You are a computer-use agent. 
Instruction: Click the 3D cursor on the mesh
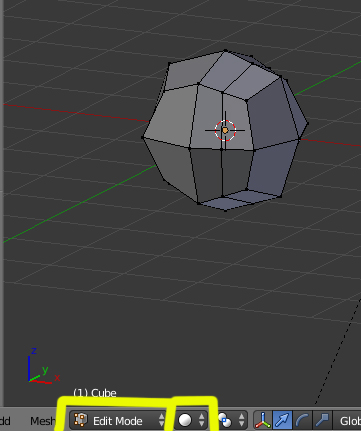pyautogui.click(x=225, y=130)
